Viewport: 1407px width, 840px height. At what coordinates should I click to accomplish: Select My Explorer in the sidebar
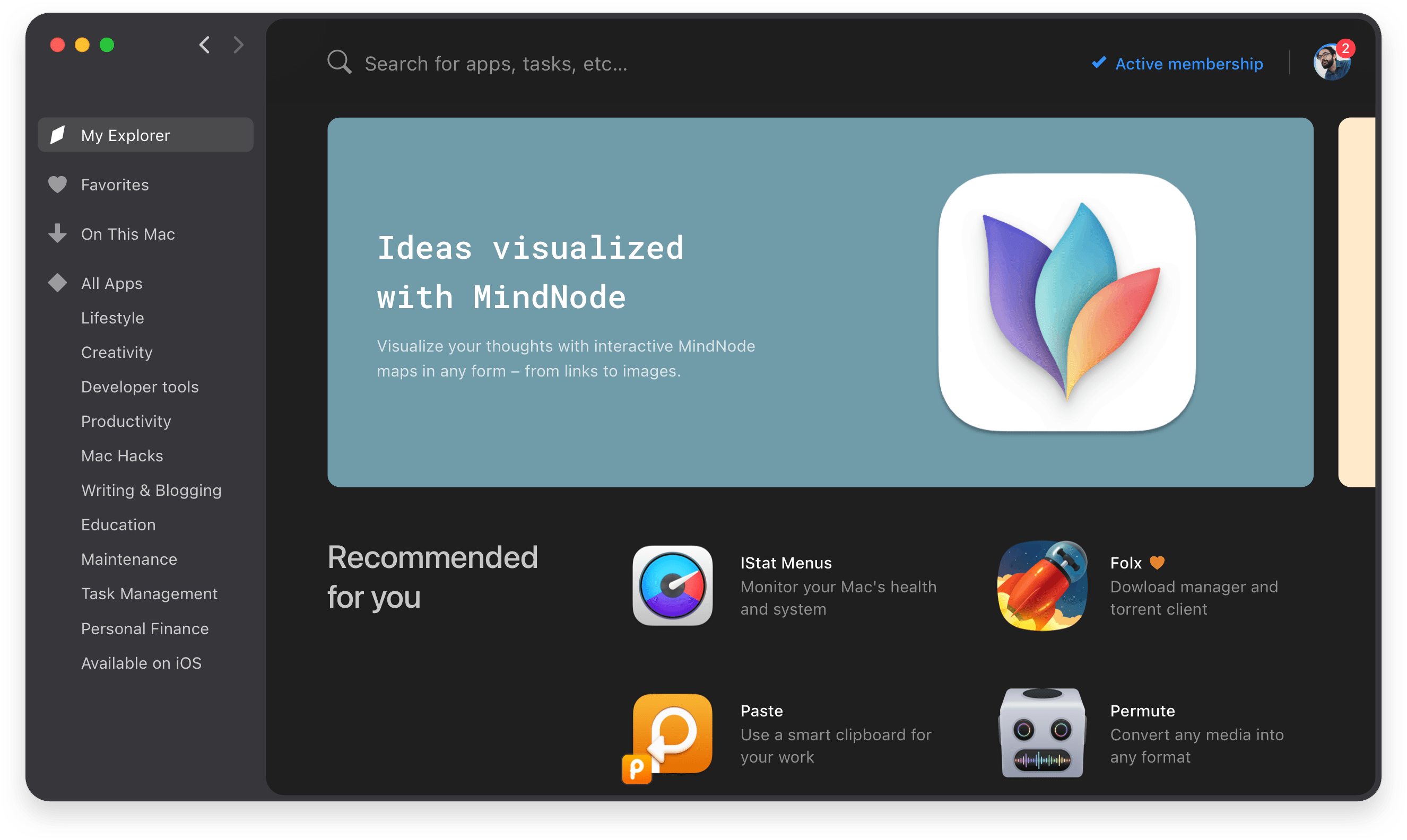coord(145,135)
